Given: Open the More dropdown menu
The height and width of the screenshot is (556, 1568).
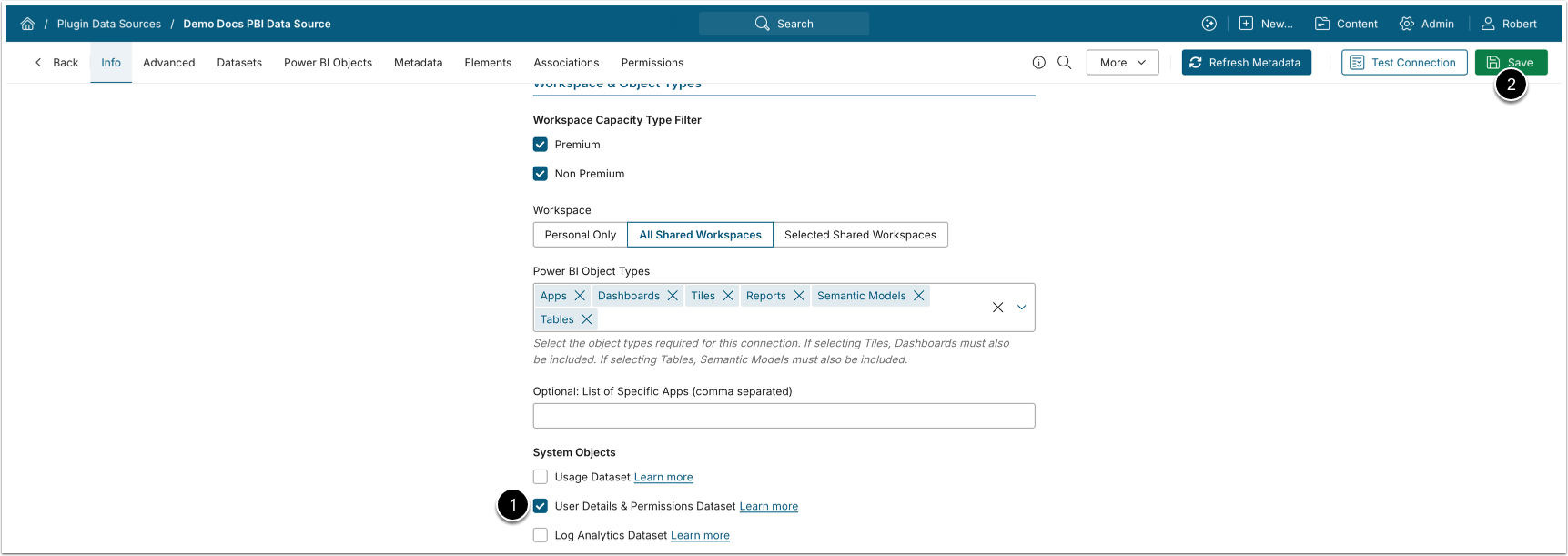Looking at the screenshot, I should pos(1122,63).
